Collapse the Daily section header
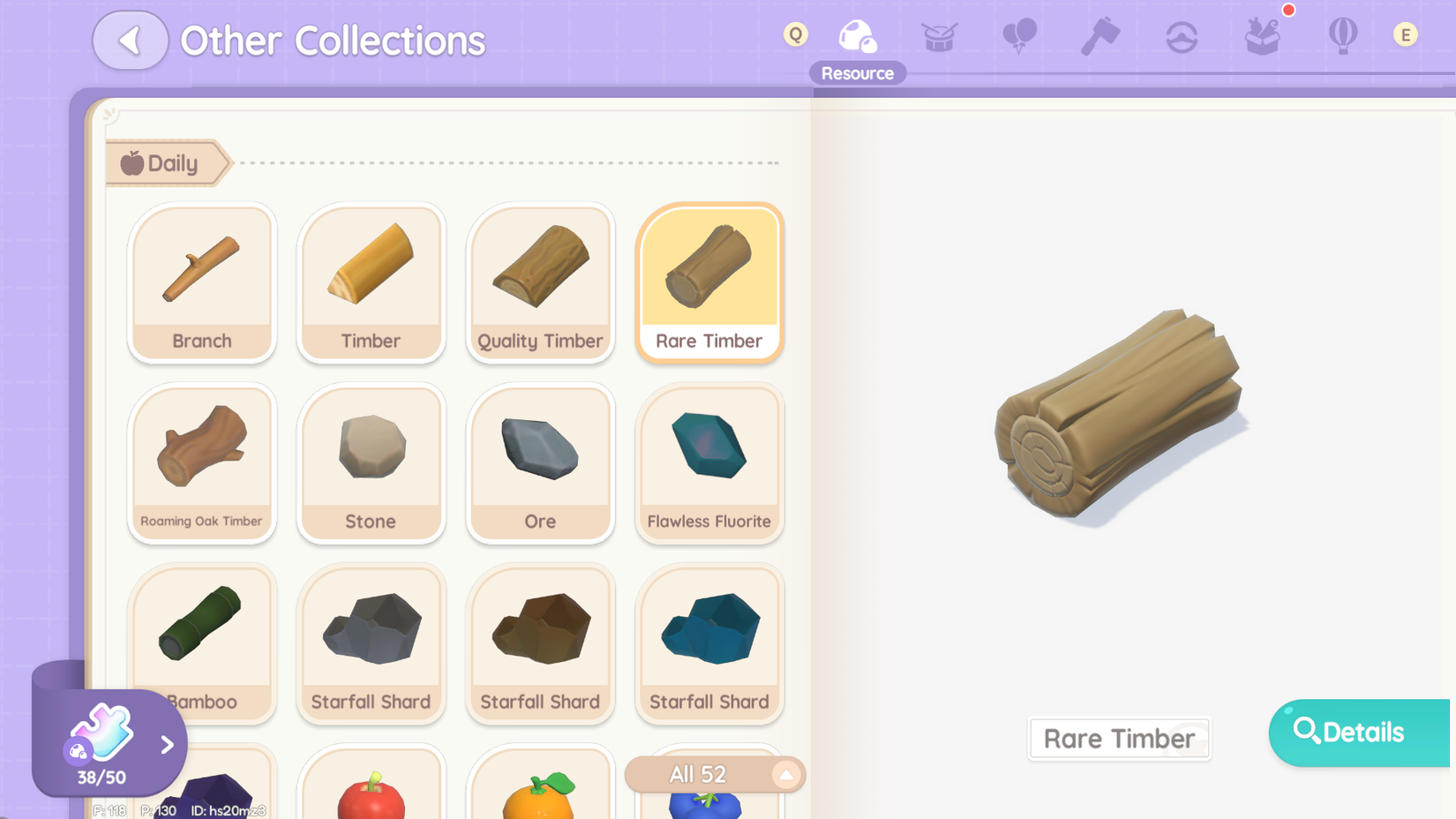The image size is (1456, 819). click(x=168, y=163)
